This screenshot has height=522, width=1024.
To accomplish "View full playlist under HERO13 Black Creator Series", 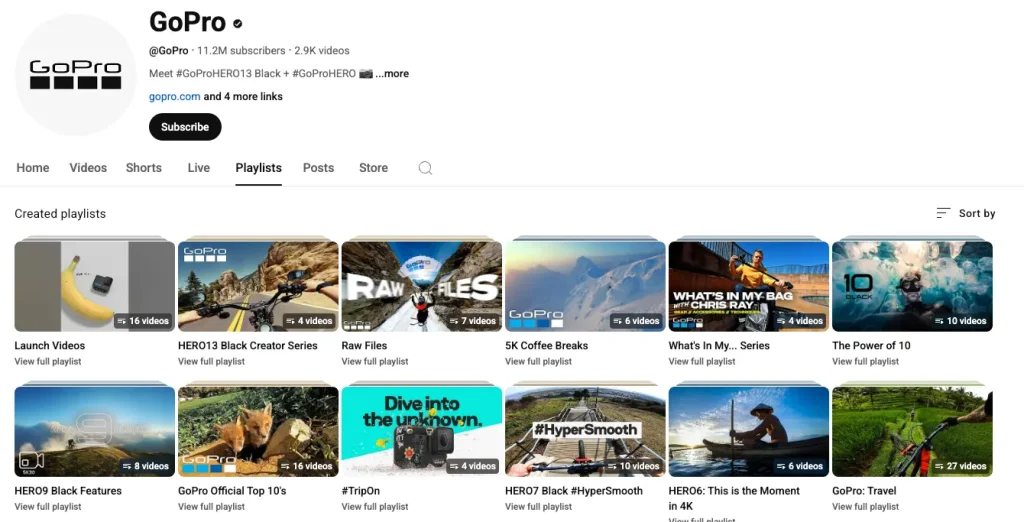I will tap(212, 361).
